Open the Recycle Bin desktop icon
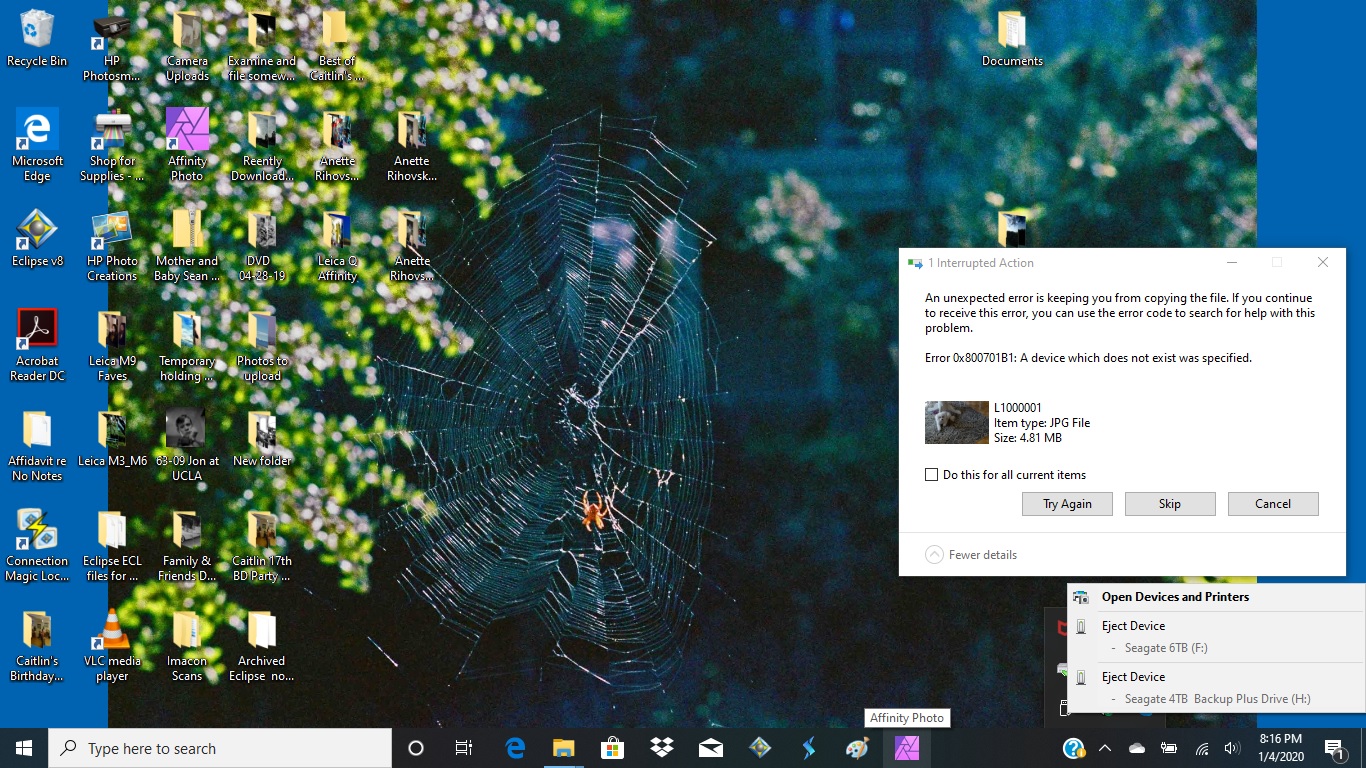The width and height of the screenshot is (1366, 768). tap(37, 40)
